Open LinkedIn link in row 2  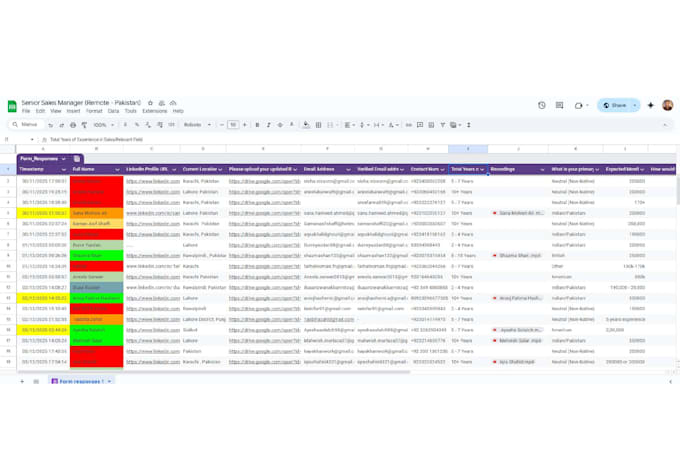(x=153, y=181)
